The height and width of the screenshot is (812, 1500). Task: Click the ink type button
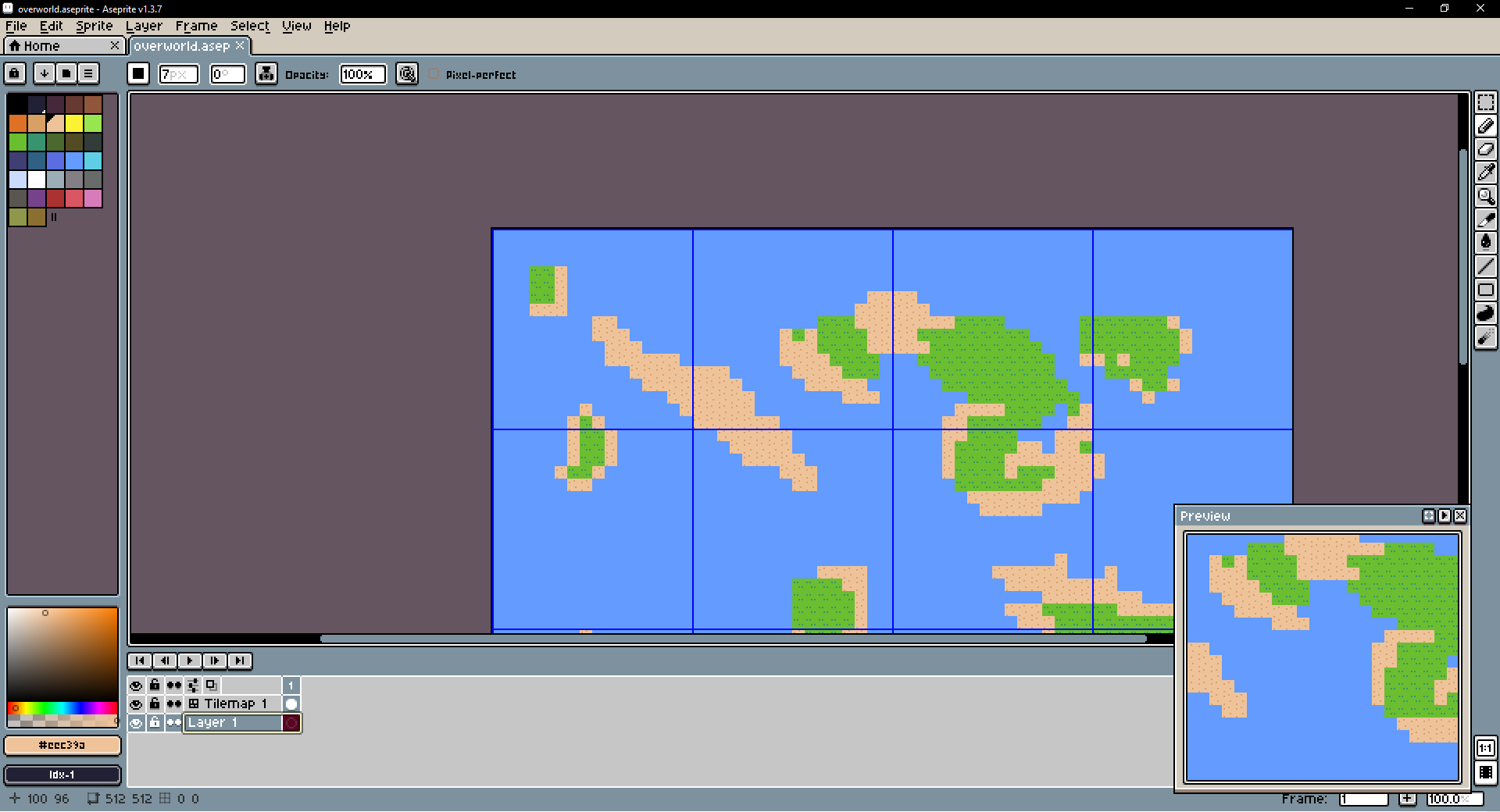click(266, 74)
